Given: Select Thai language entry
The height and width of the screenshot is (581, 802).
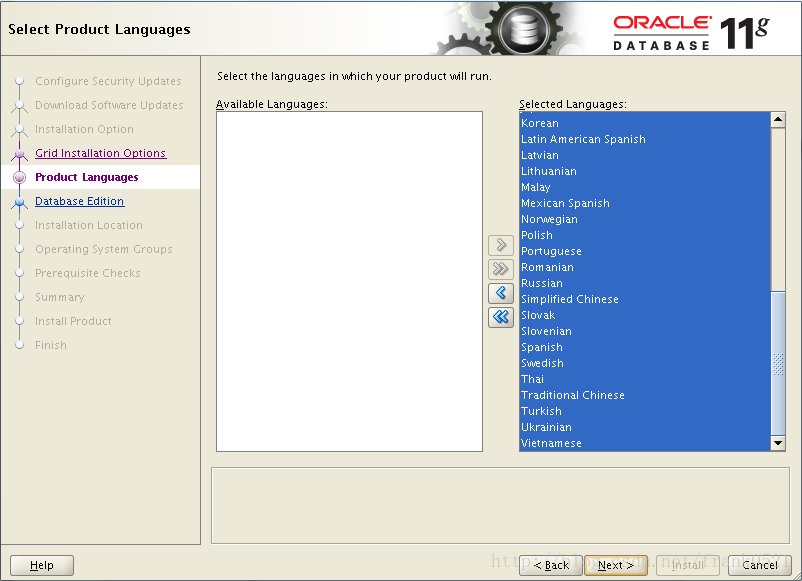Looking at the screenshot, I should click(645, 379).
